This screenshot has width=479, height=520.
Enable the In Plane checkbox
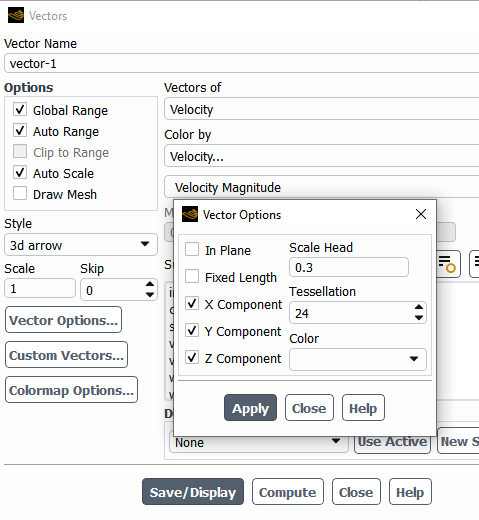coord(192,249)
